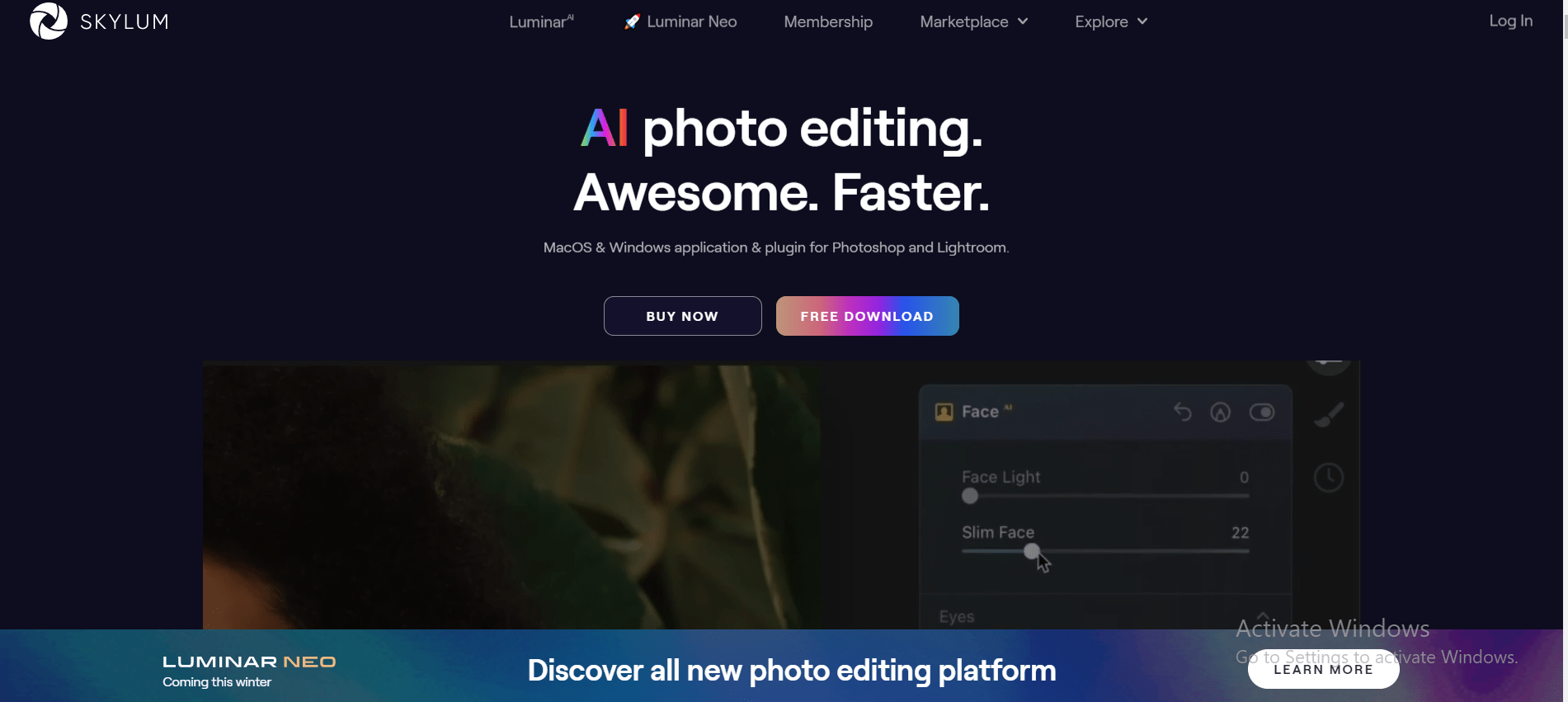Click the Luminar Neo banner logo
The width and height of the screenshot is (1568, 702).
249,671
